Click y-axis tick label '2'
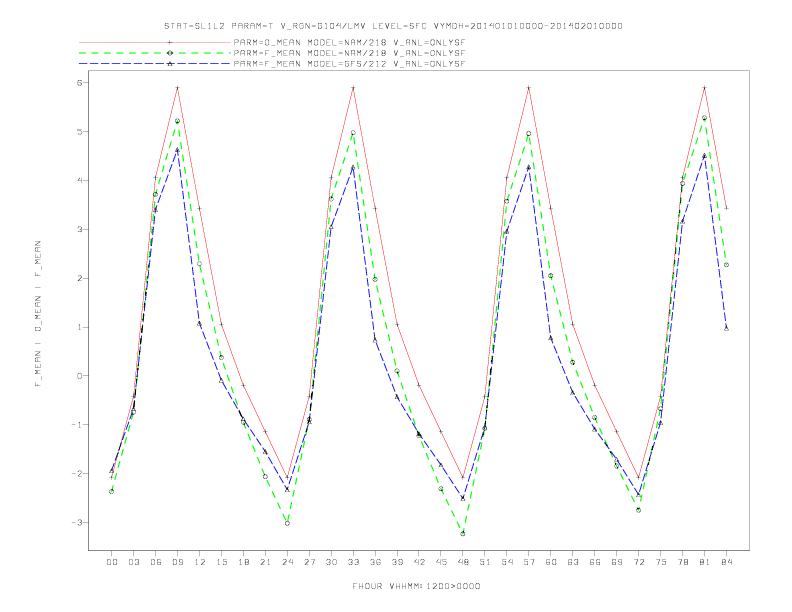792x612 pixels. click(x=80, y=278)
